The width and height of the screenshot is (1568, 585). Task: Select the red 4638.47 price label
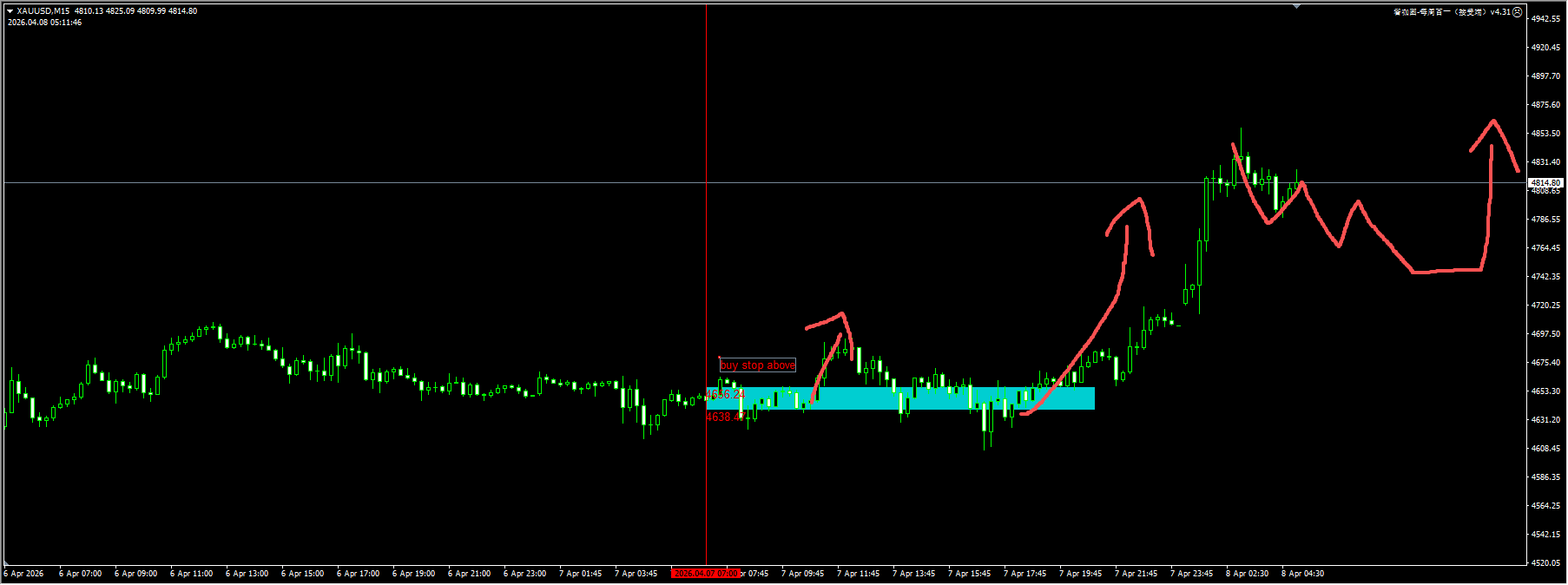723,417
